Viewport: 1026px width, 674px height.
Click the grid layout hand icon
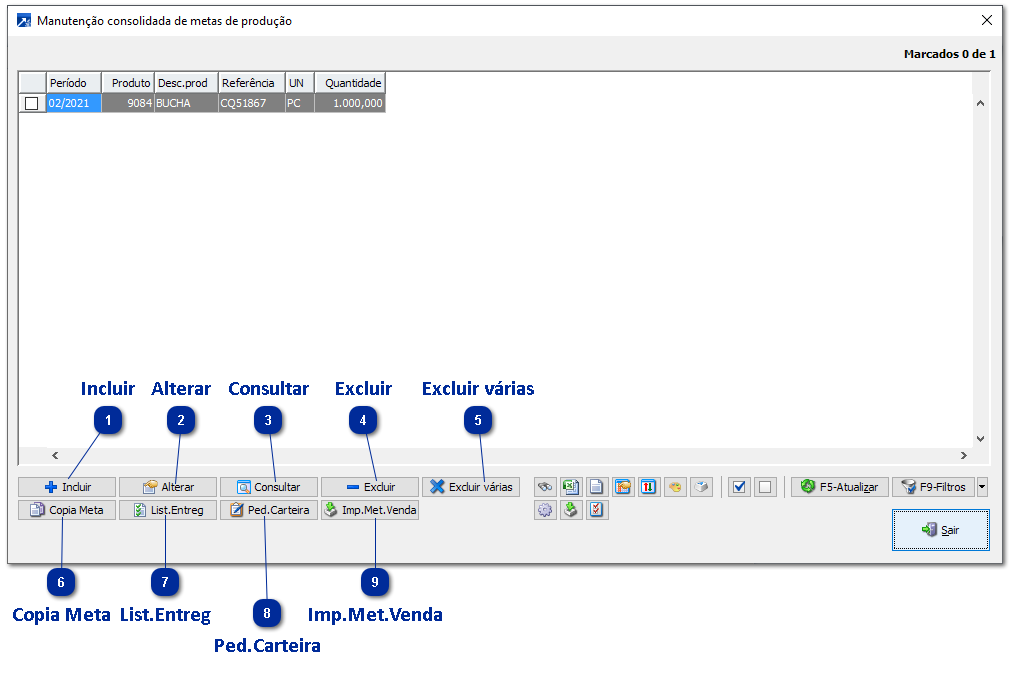[623, 487]
